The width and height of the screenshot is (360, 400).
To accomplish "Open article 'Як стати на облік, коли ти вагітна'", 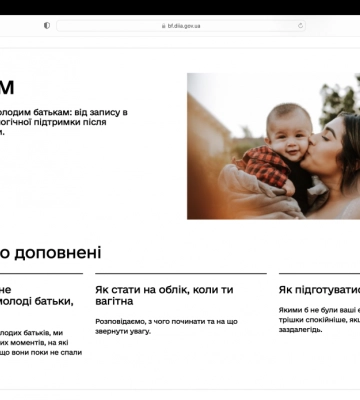I will point(164,295).
